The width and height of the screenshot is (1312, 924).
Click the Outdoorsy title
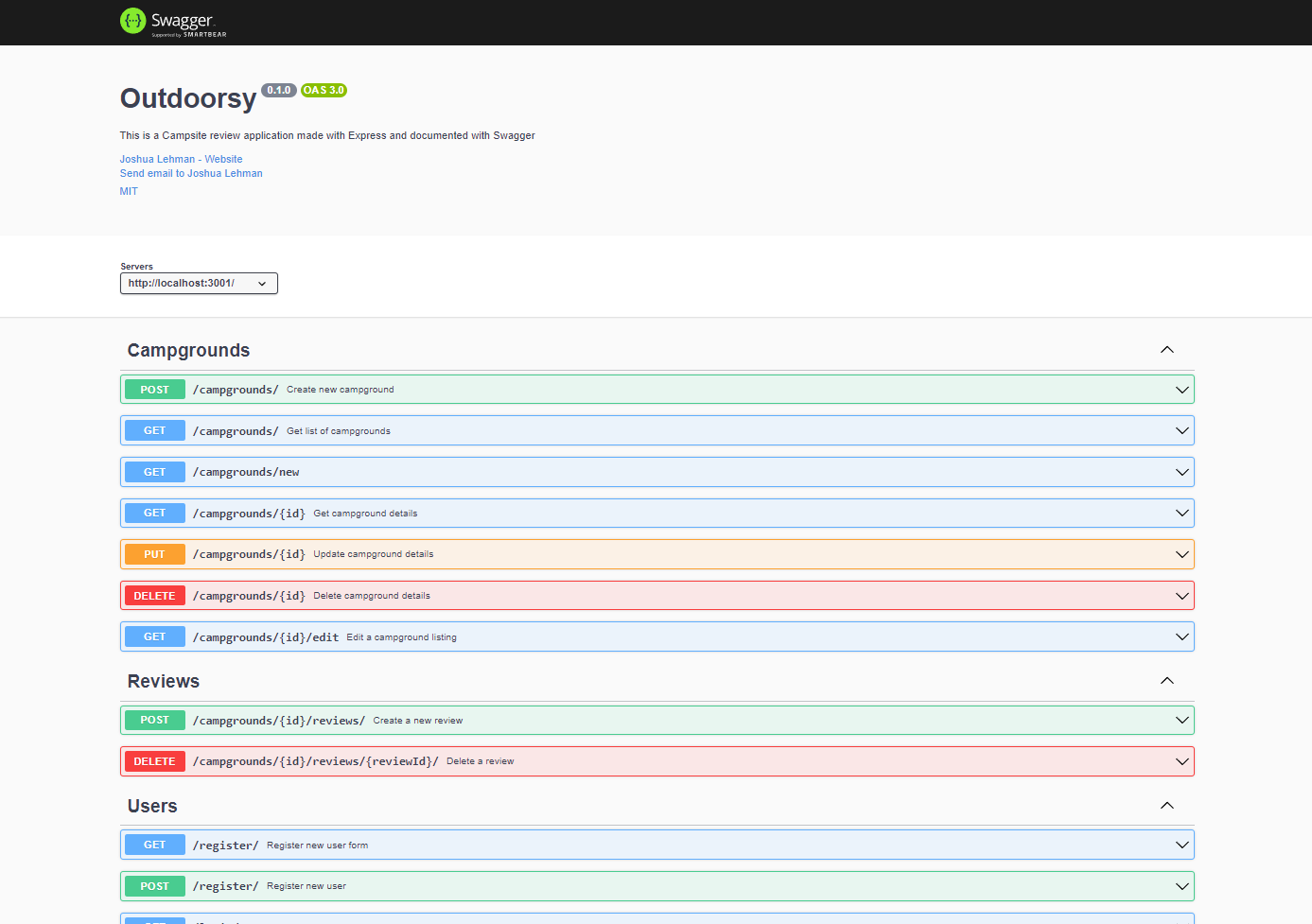[x=188, y=98]
